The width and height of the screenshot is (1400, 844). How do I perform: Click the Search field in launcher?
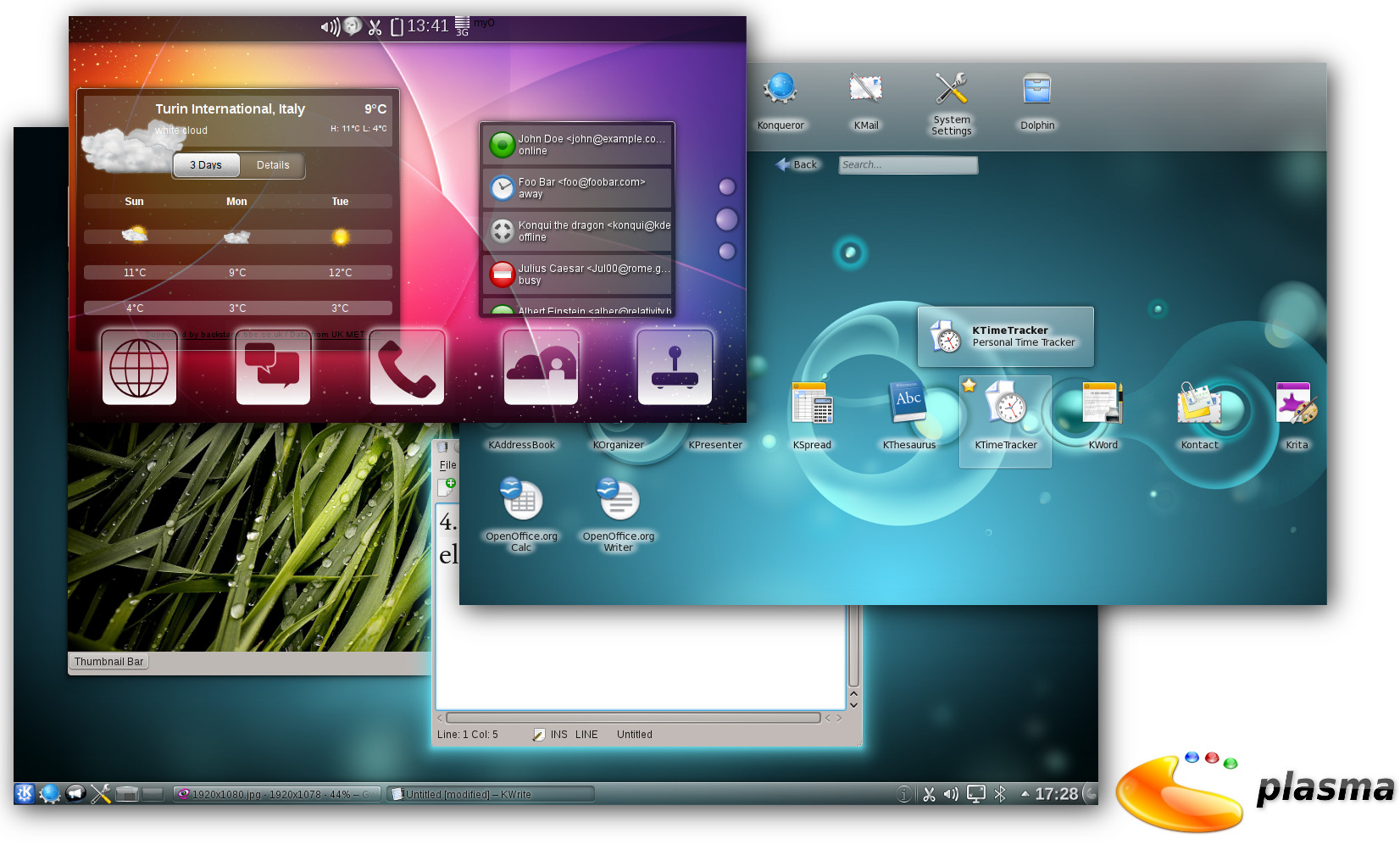pos(908,165)
